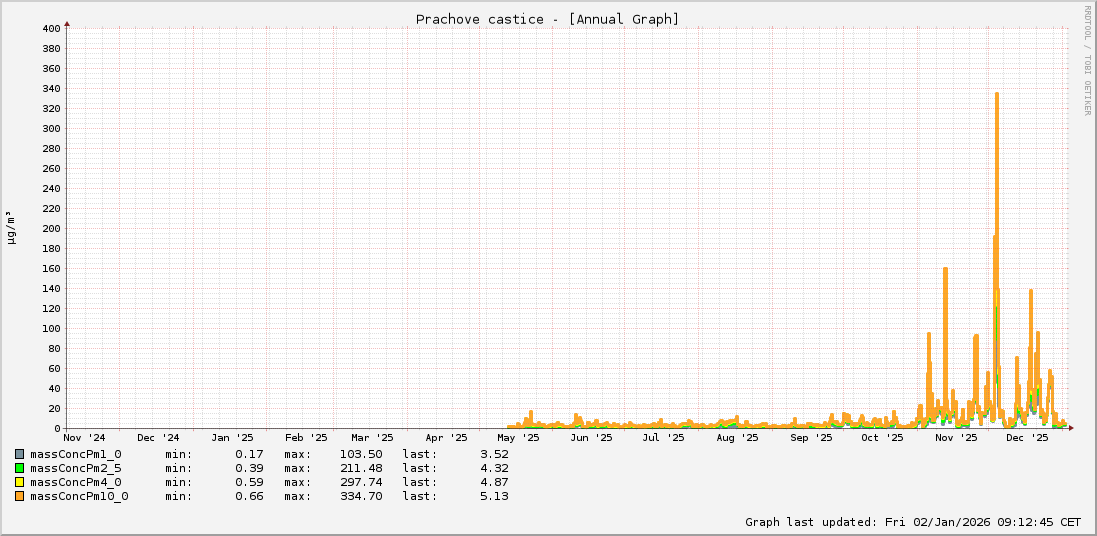Click the µg/m³ y-axis unit label
Screen dimensions: 1097x536
pos(11,227)
